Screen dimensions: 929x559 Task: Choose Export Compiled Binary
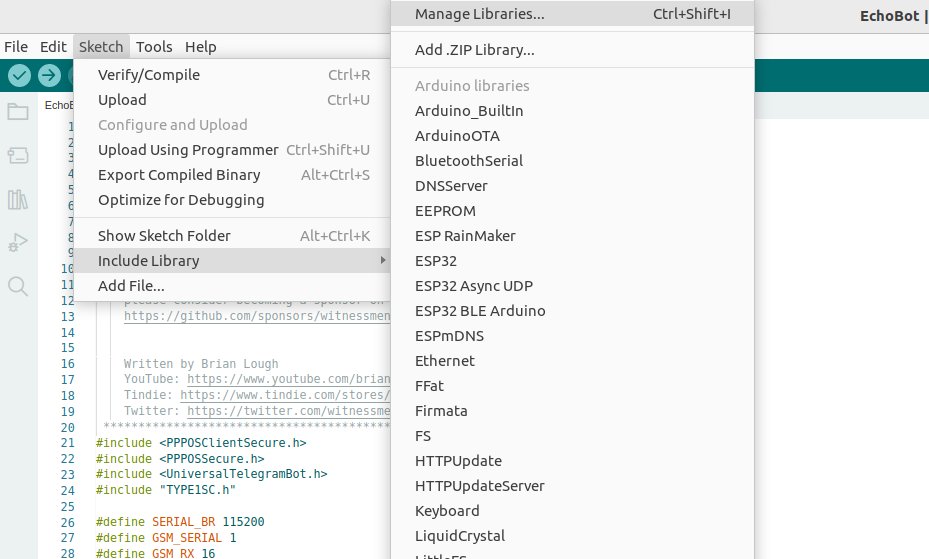[x=232, y=175]
